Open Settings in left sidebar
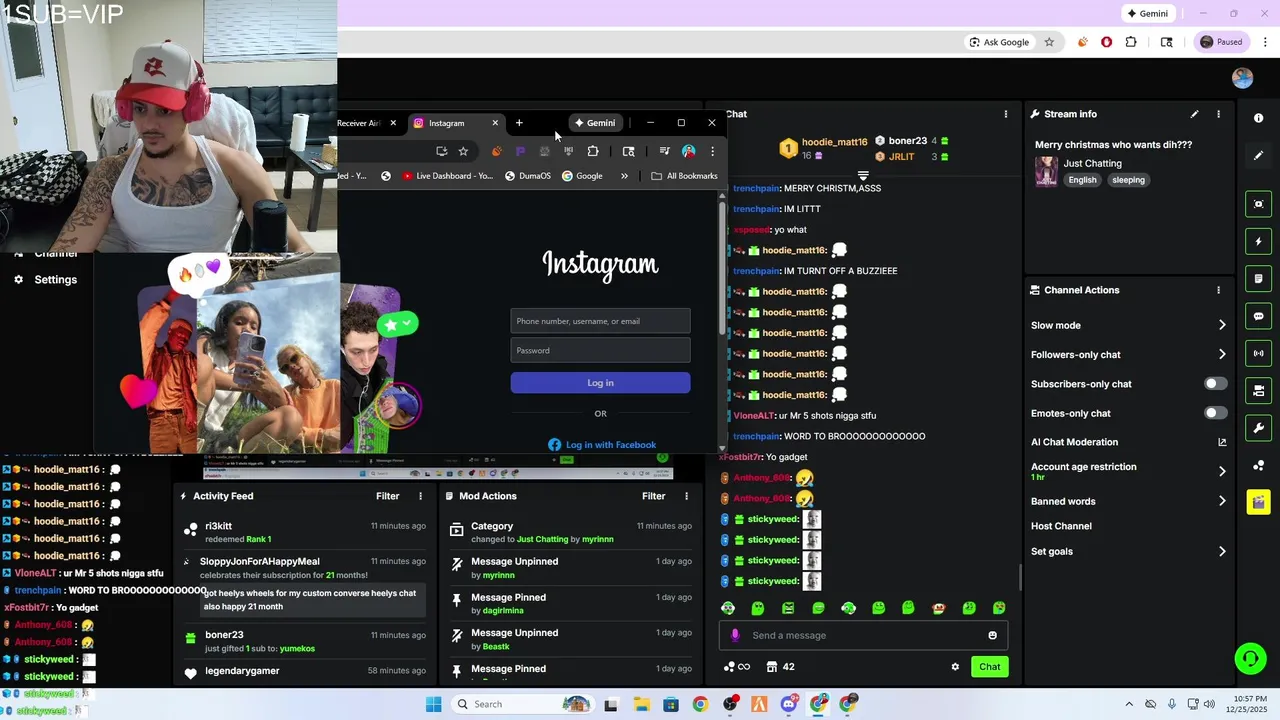 click(45, 280)
